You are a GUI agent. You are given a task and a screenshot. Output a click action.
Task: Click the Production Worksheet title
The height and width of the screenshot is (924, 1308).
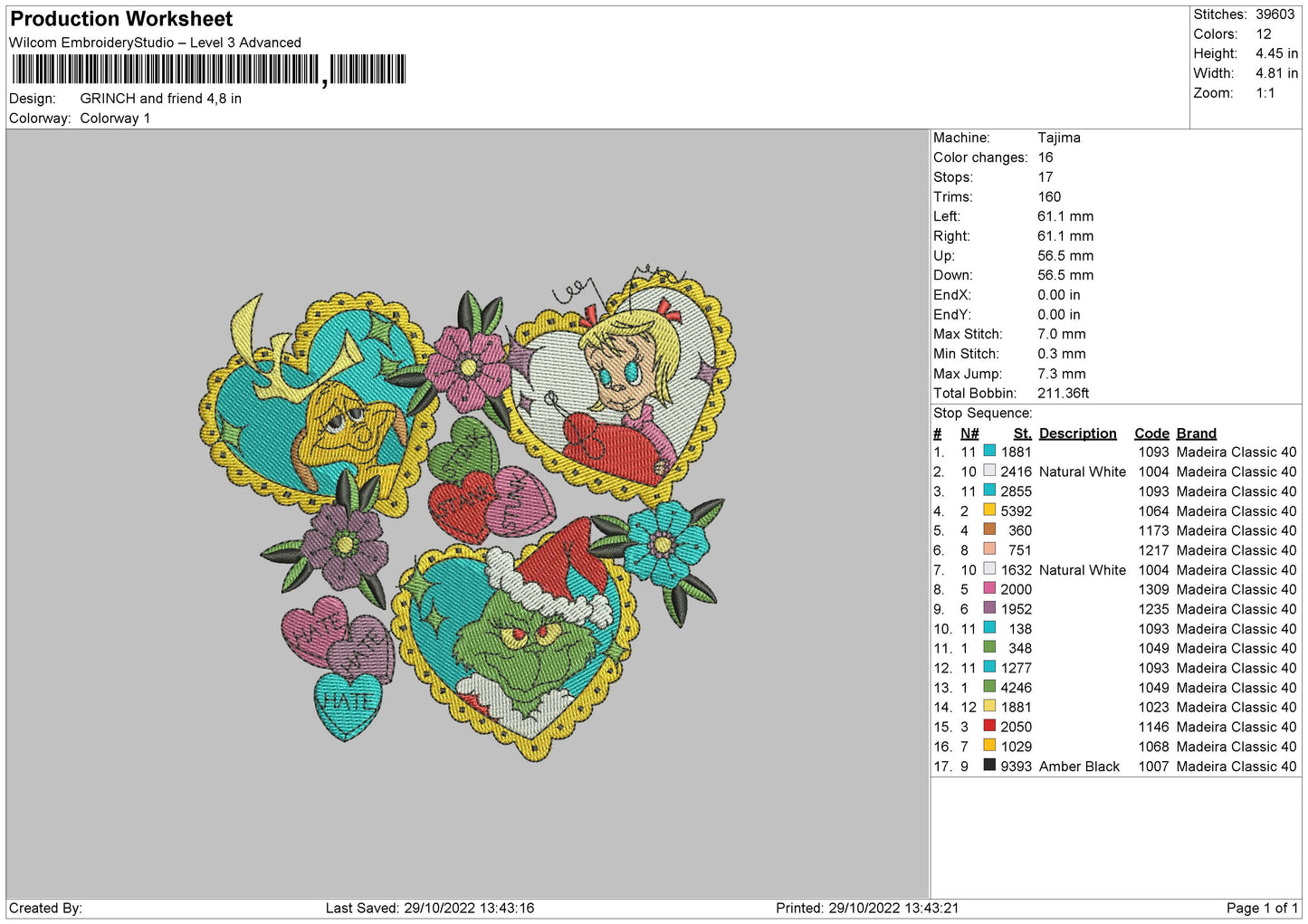pyautogui.click(x=121, y=19)
